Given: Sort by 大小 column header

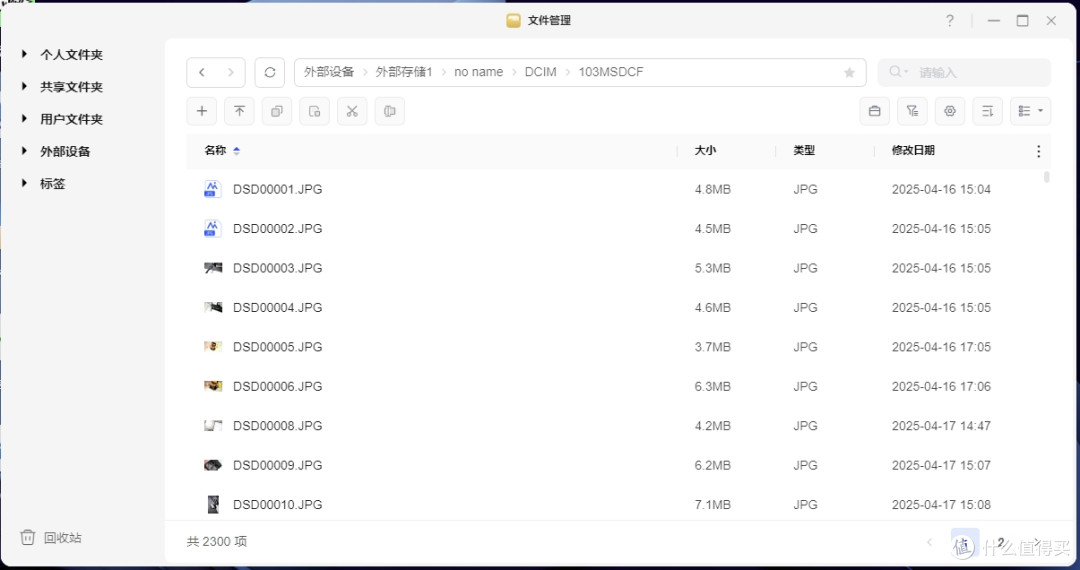Looking at the screenshot, I should [705, 150].
